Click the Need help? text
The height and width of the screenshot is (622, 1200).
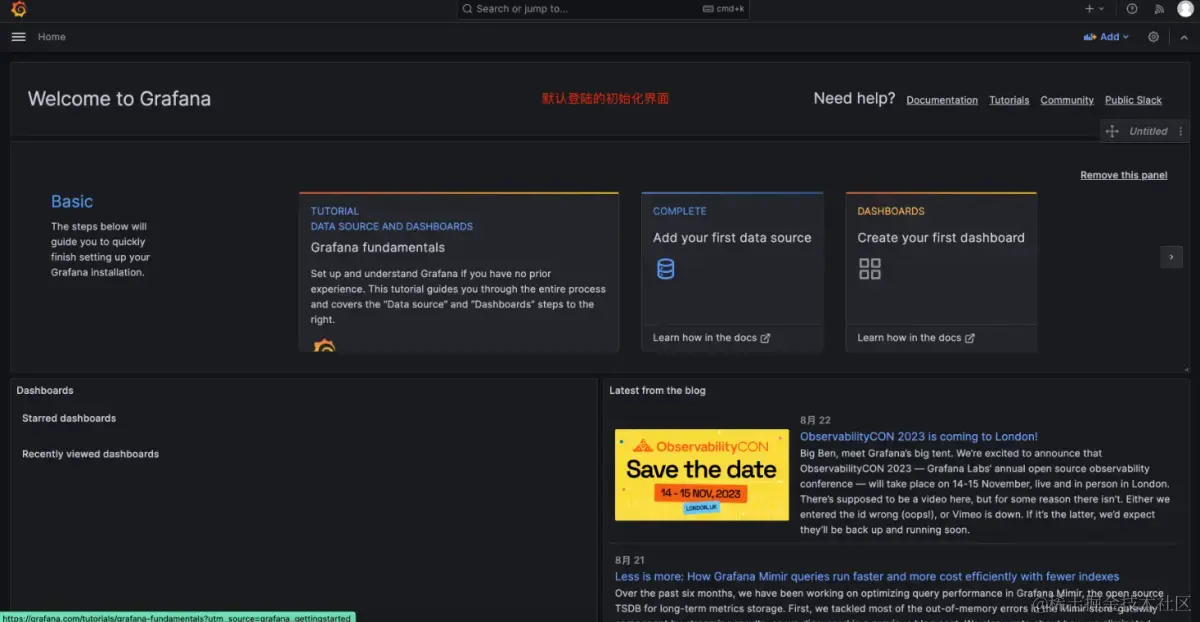tap(854, 99)
